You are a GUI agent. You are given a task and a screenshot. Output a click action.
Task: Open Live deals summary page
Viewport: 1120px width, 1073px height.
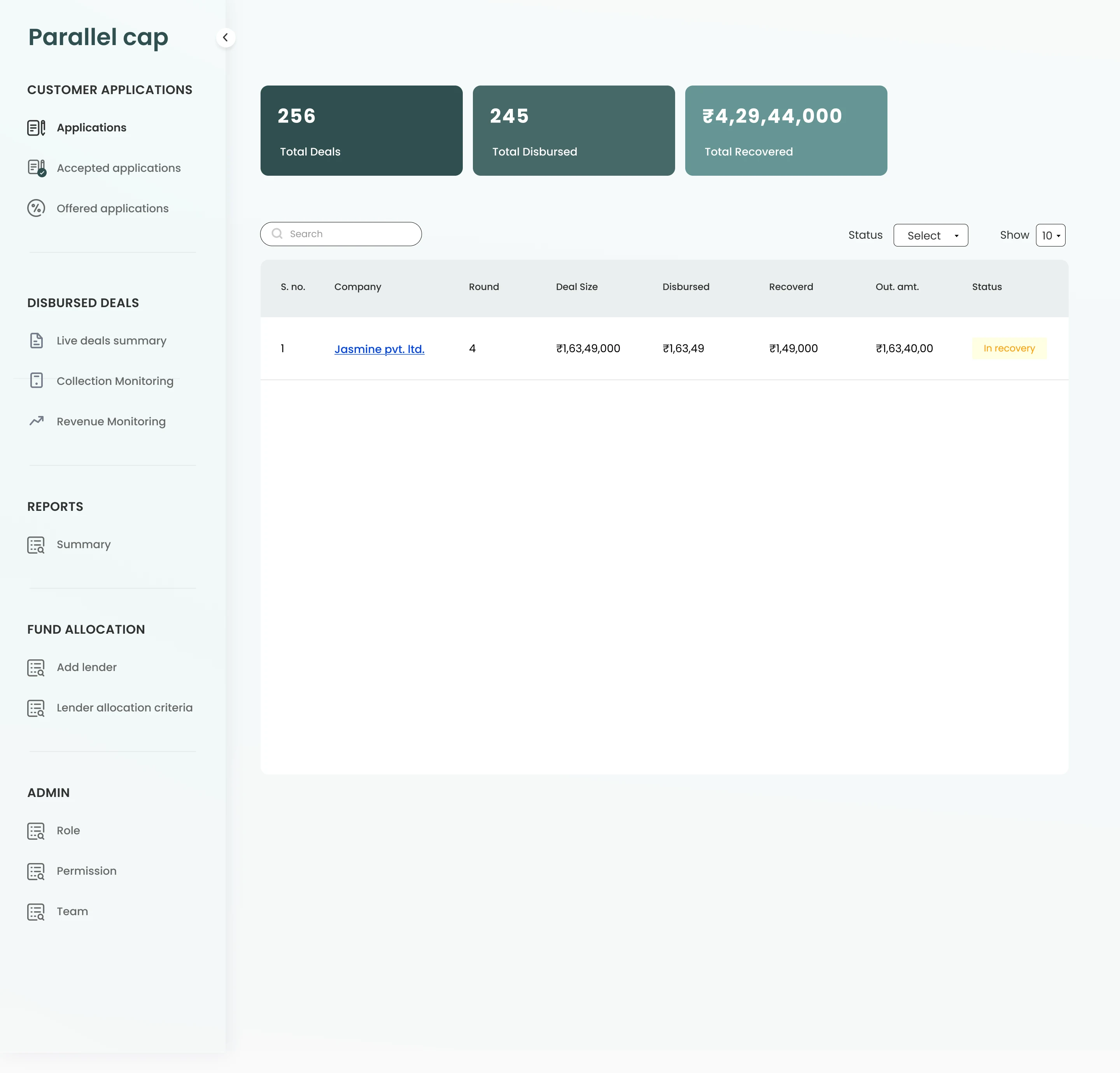click(x=112, y=341)
